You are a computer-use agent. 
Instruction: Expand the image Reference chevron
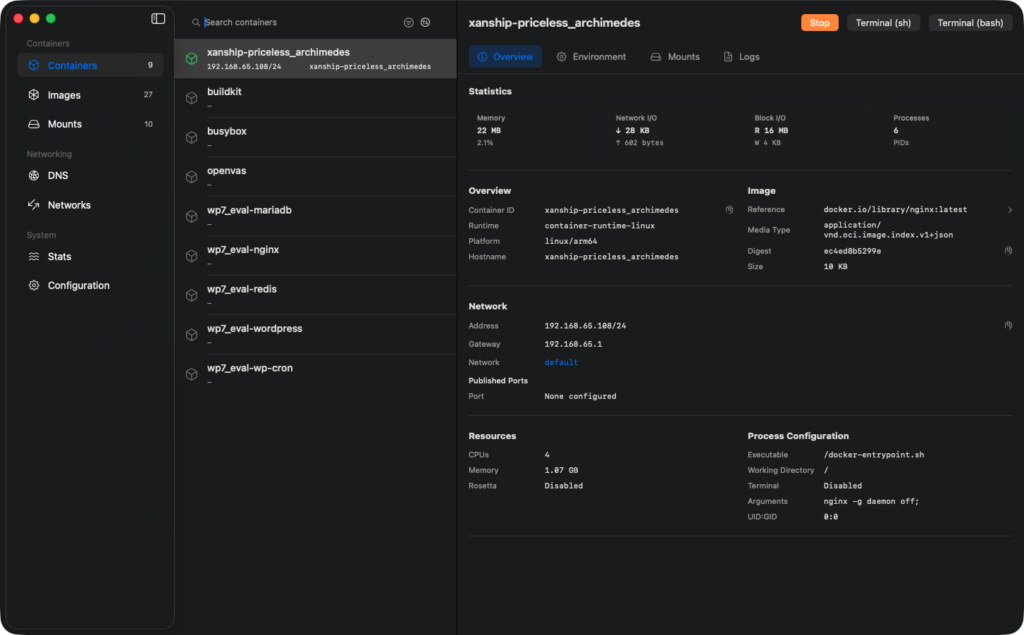(1010, 210)
